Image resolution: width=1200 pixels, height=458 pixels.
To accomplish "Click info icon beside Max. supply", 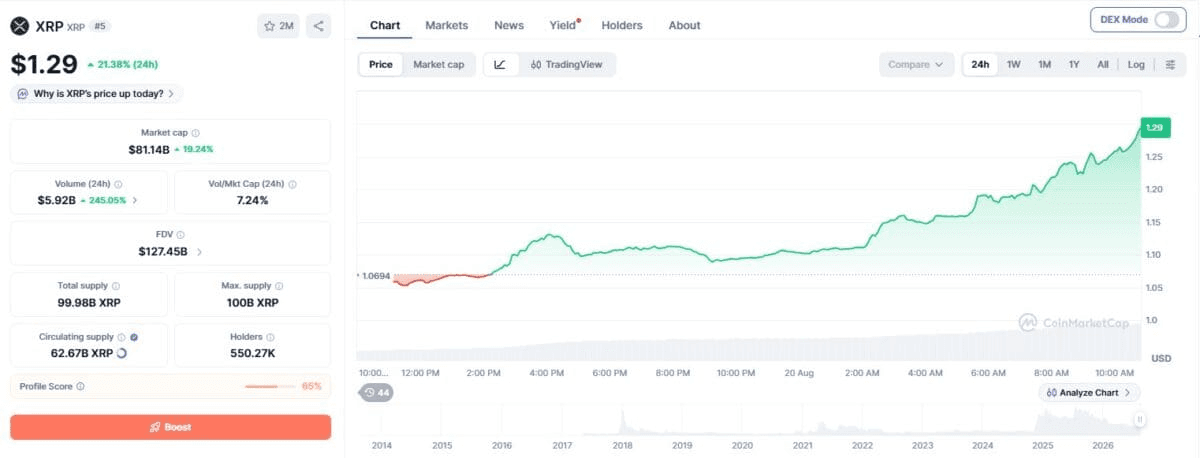I will pyautogui.click(x=279, y=286).
